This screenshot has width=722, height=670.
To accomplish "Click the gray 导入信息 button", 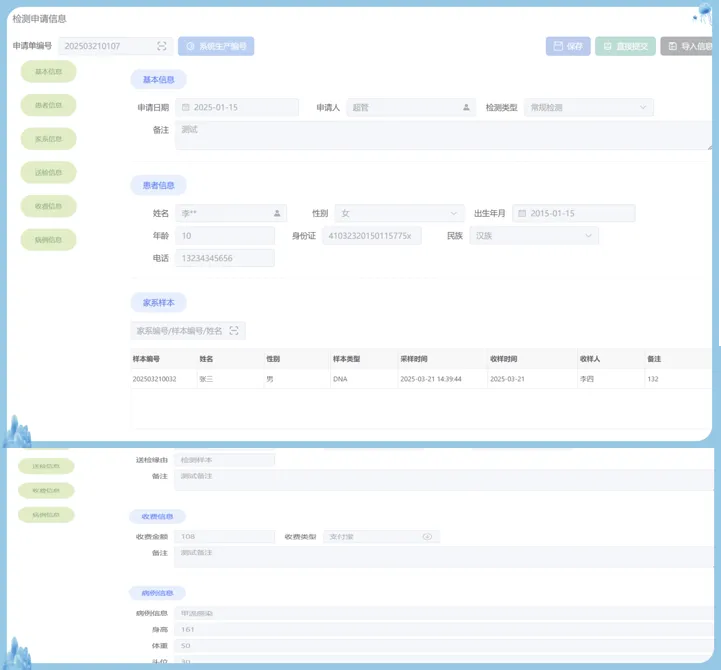I will [x=687, y=46].
